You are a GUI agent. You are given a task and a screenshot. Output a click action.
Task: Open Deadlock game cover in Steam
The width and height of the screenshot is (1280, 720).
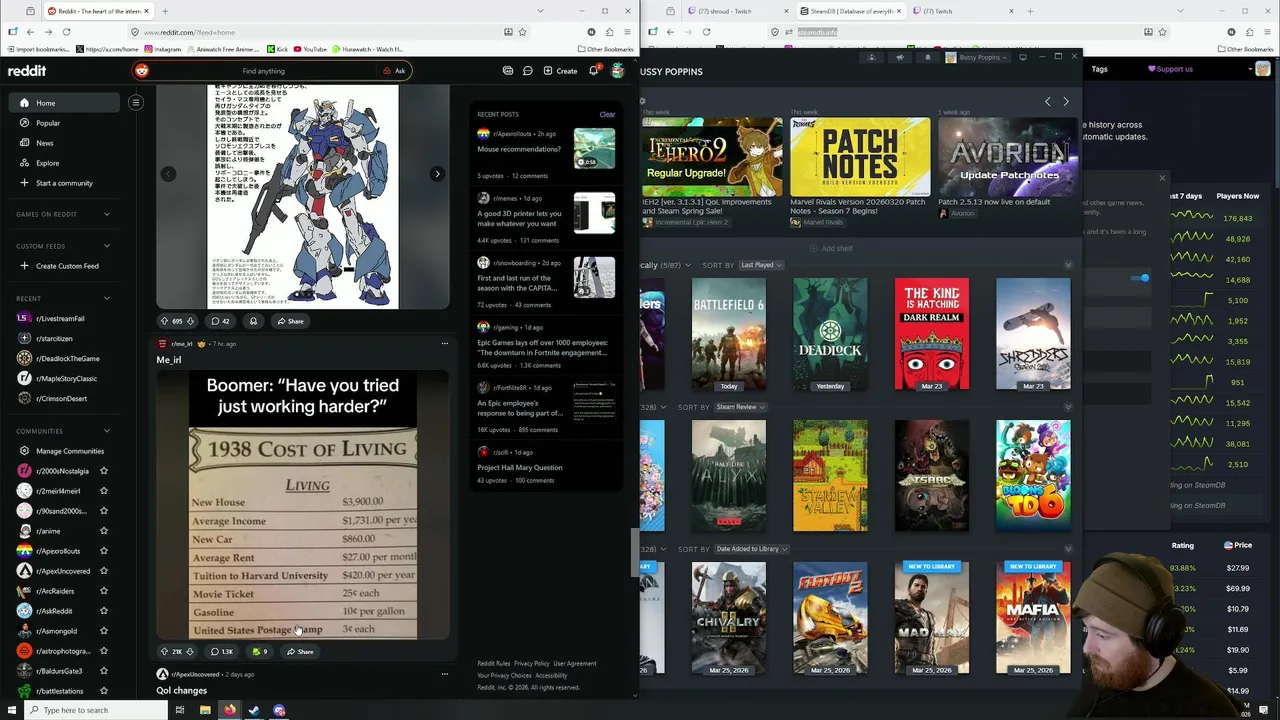click(x=830, y=334)
